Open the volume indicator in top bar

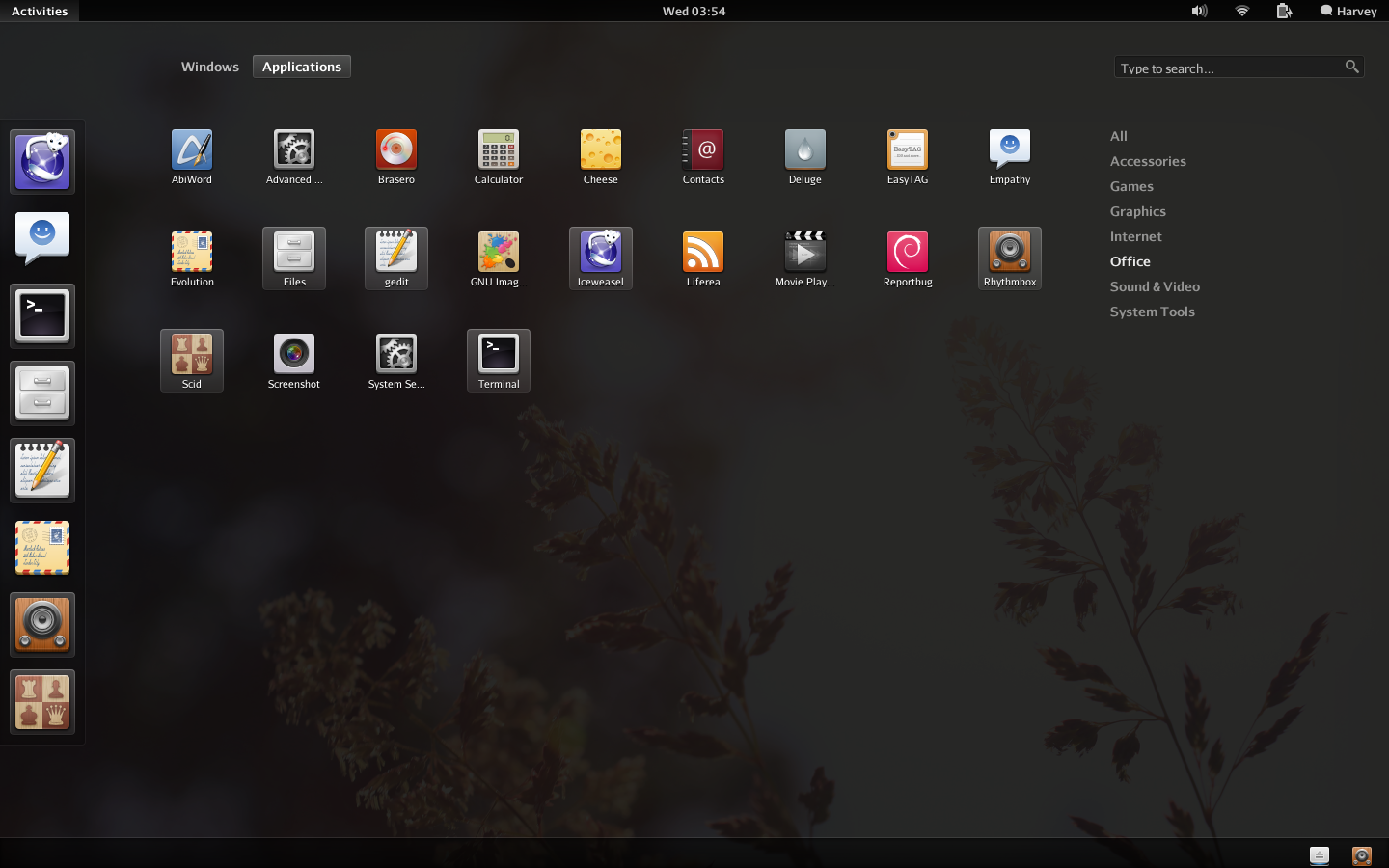pos(1199,11)
